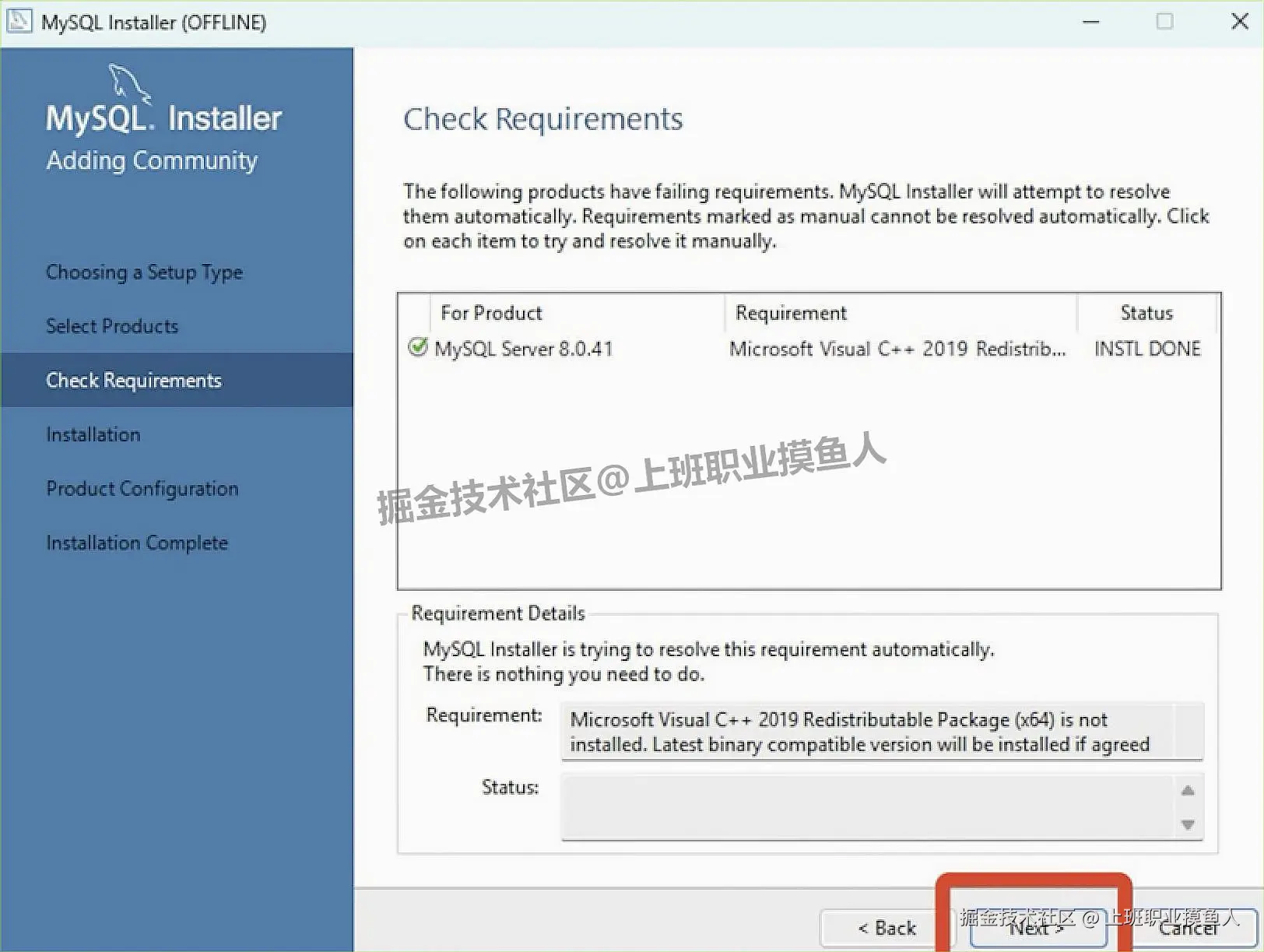Expand the Requirement Details section
This screenshot has width=1264, height=952.
coord(497,613)
